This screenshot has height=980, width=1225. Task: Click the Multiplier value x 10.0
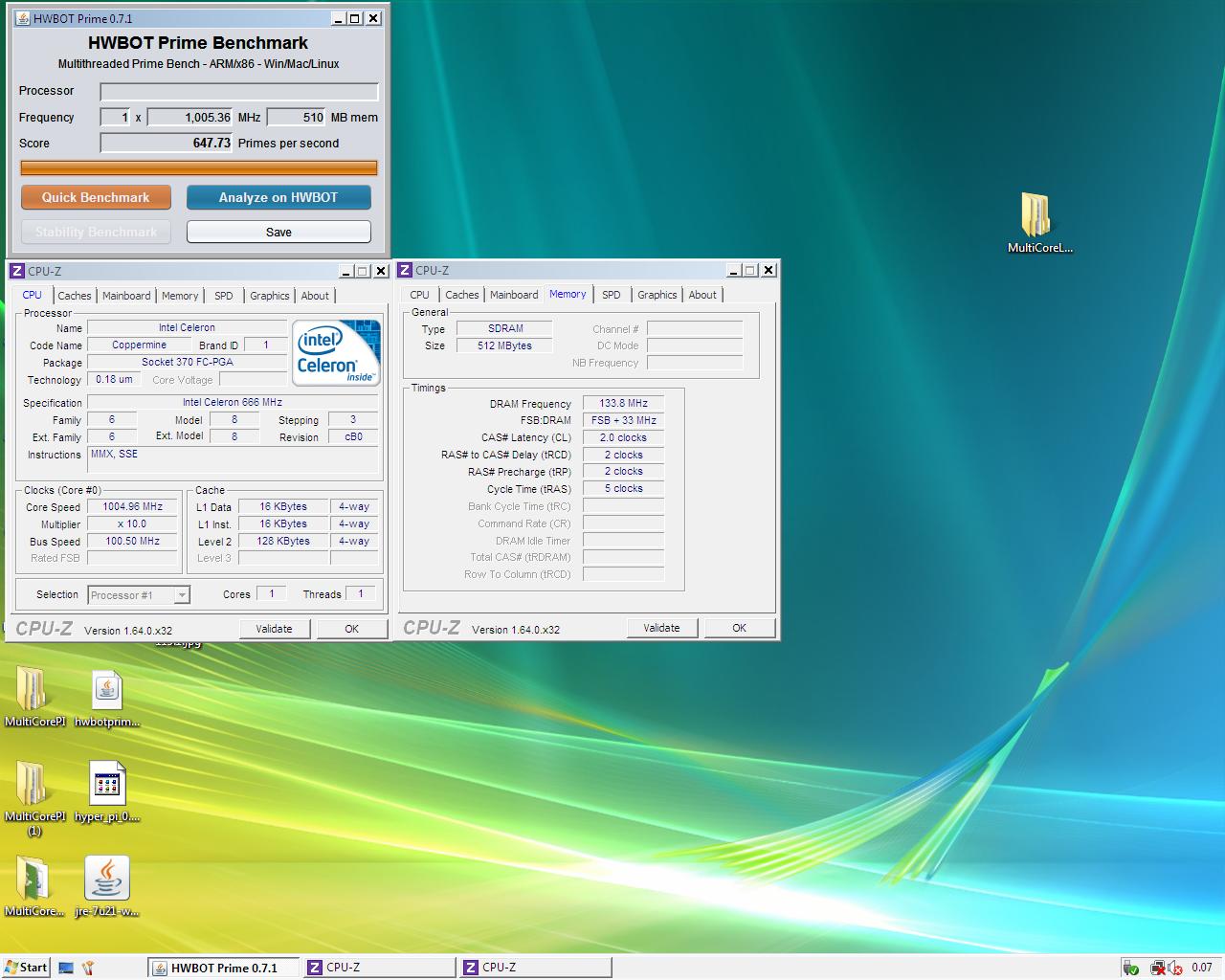[x=132, y=523]
